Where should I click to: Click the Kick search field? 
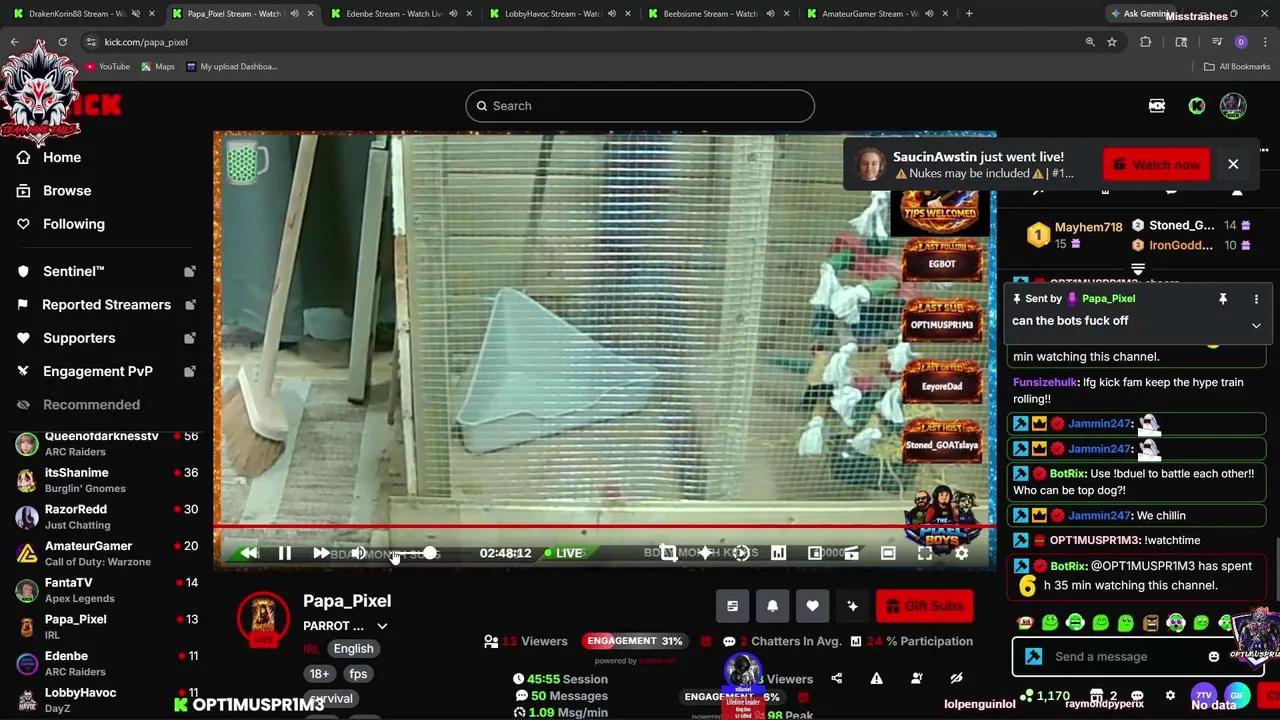(640, 106)
